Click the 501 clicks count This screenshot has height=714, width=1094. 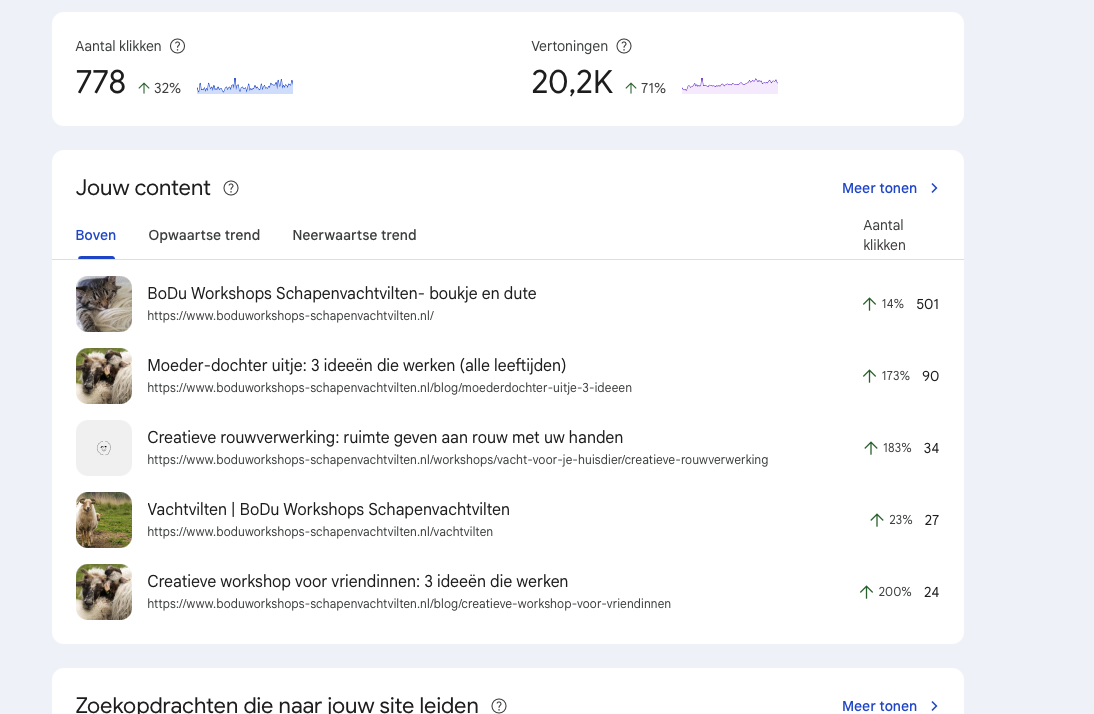pyautogui.click(x=927, y=304)
